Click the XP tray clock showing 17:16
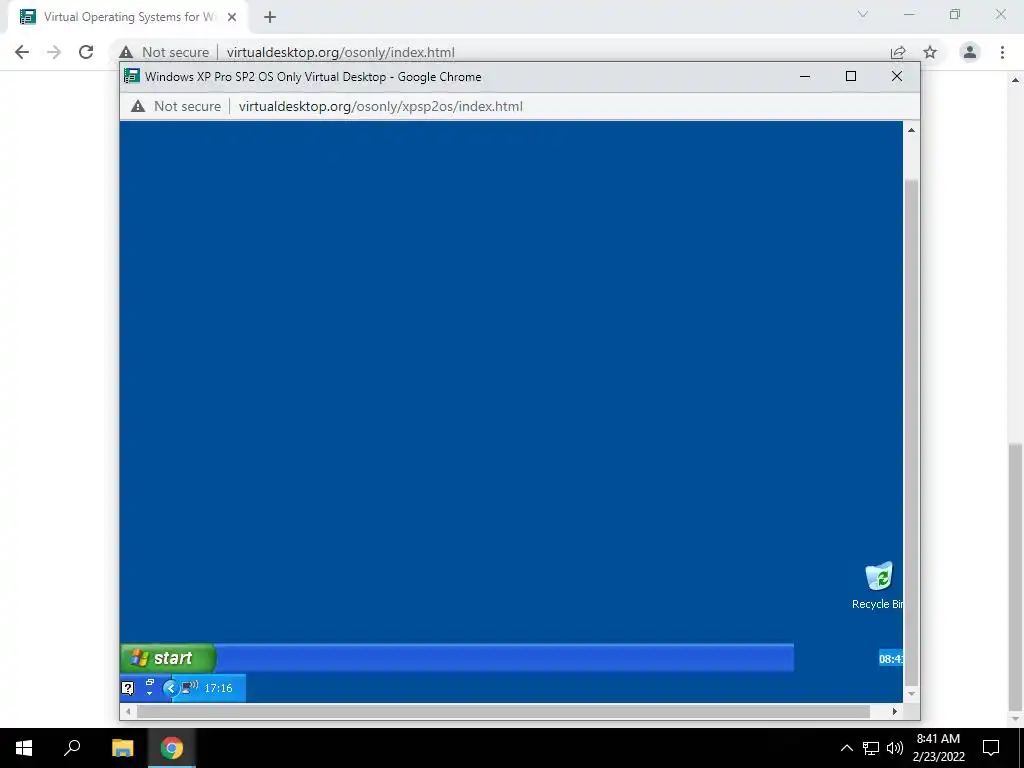 (x=218, y=688)
